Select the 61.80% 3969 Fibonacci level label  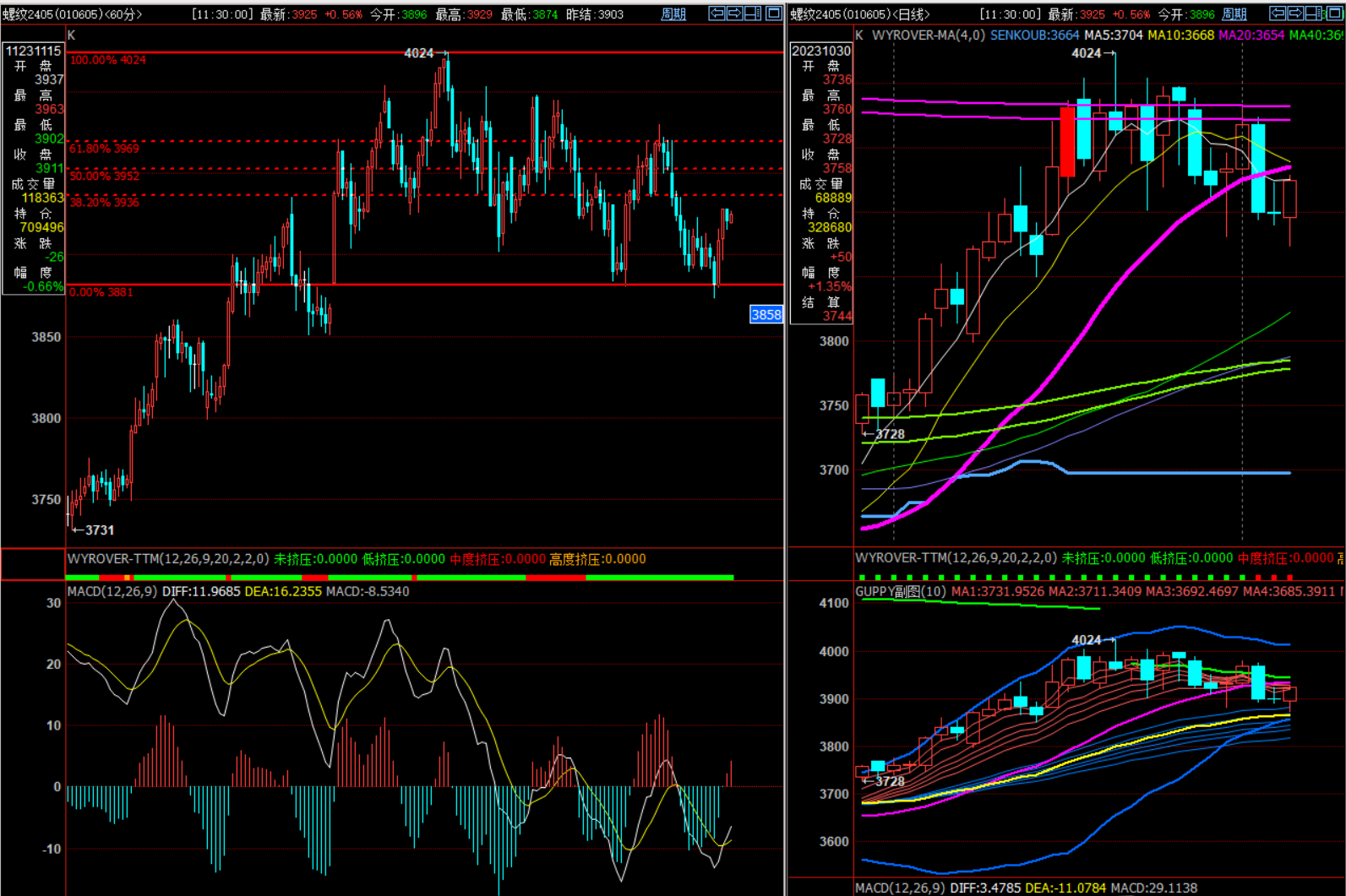[x=105, y=149]
